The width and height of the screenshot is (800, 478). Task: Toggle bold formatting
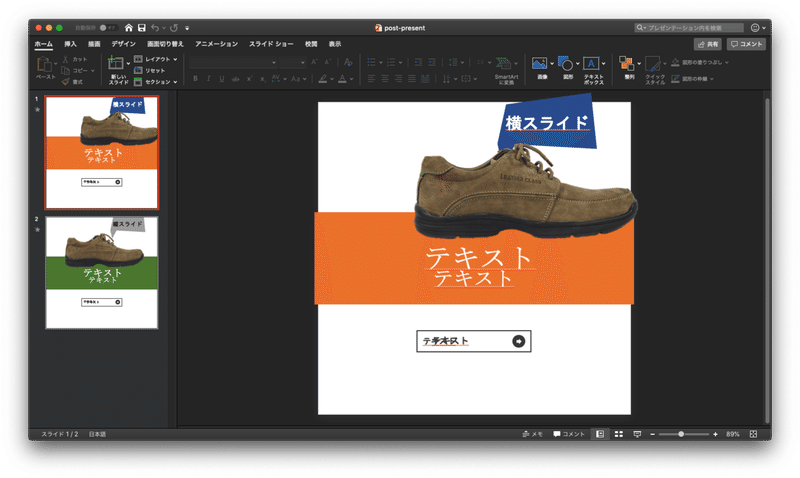coord(195,79)
